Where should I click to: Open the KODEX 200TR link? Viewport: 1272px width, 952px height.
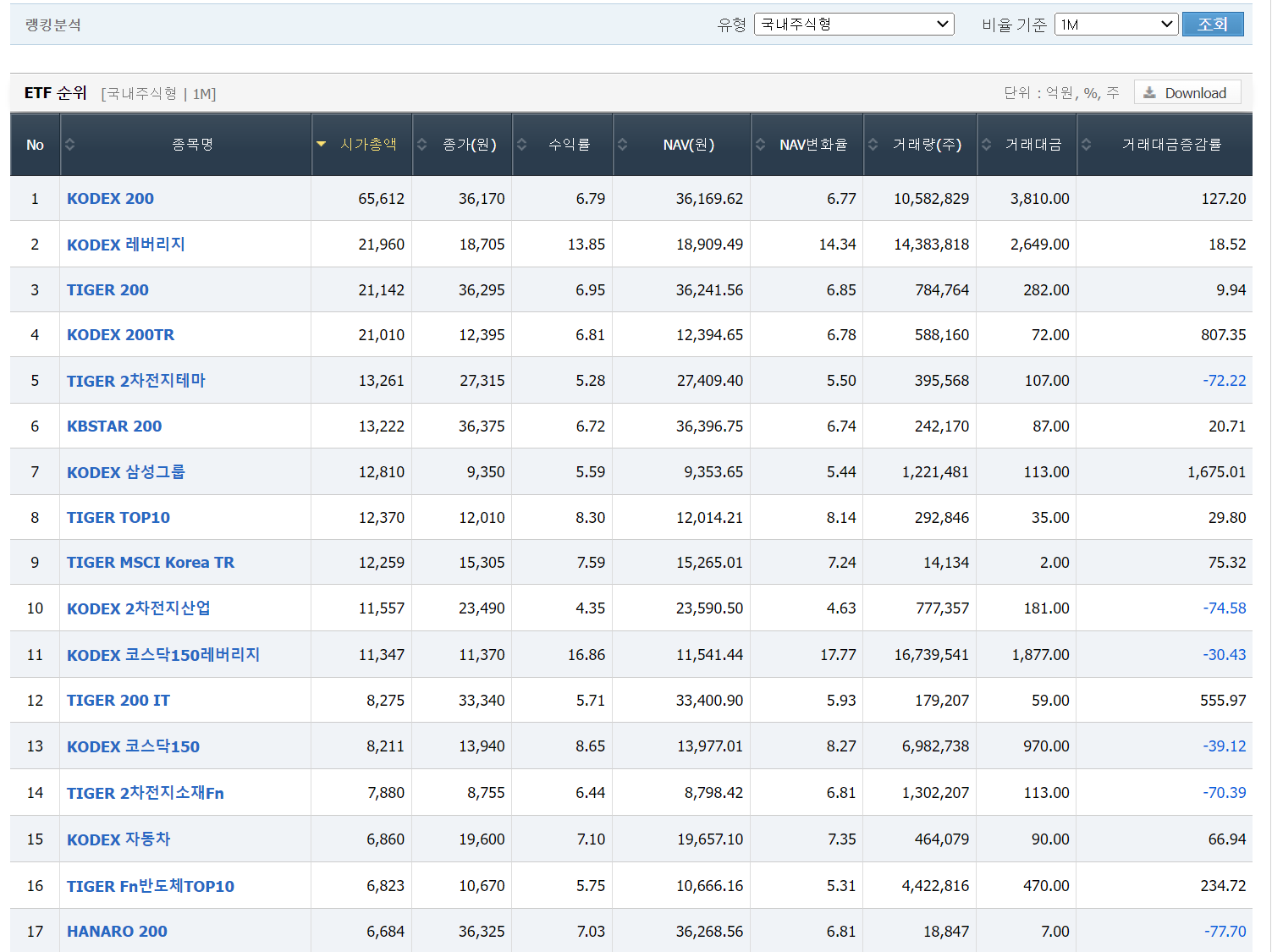coord(120,335)
